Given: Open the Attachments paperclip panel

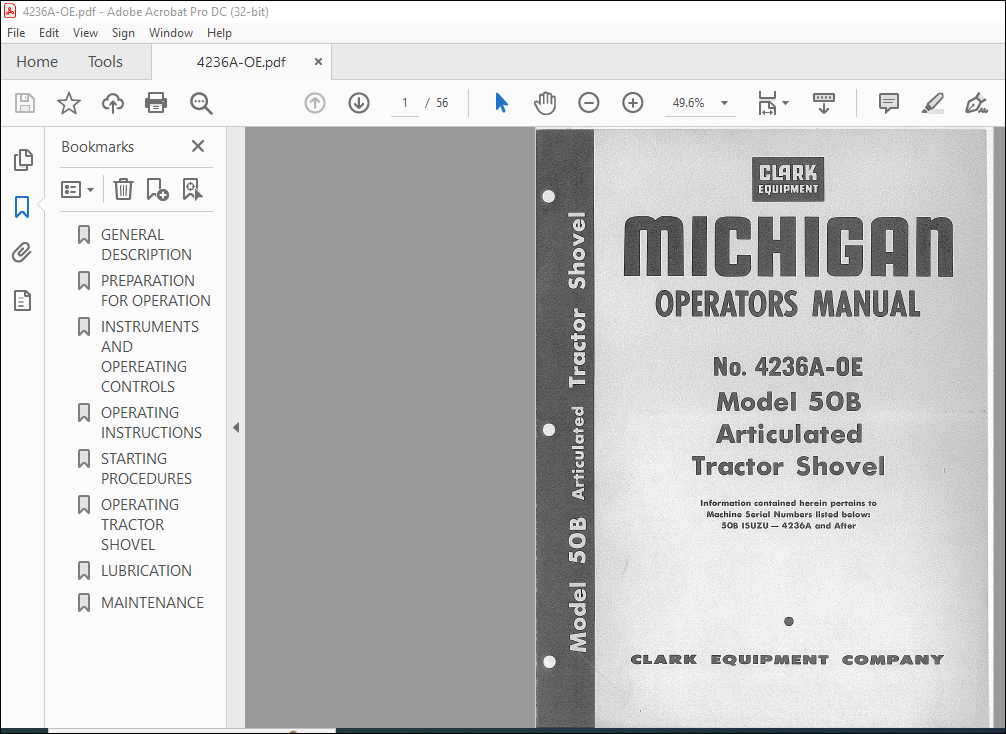Looking at the screenshot, I should [22, 253].
